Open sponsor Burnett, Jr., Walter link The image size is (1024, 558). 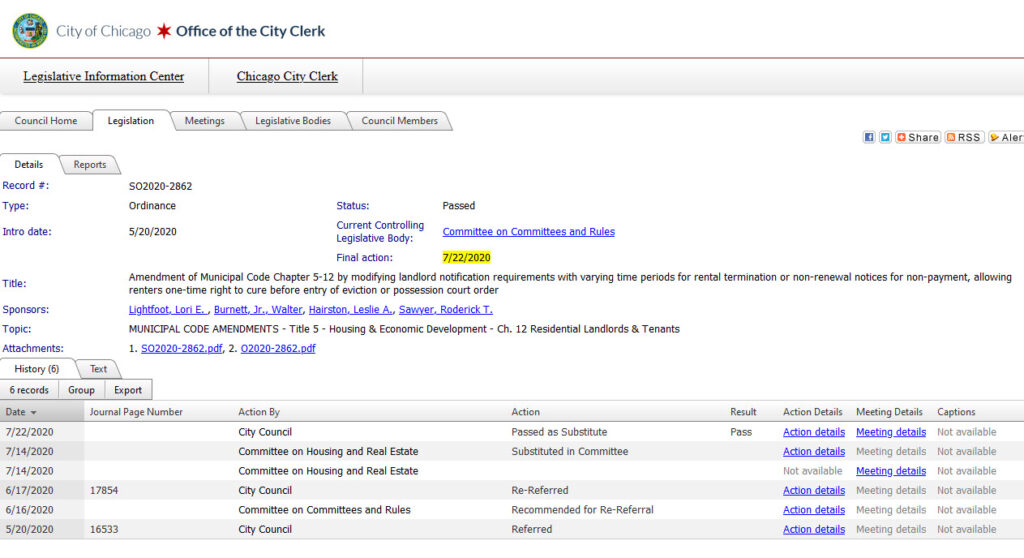(258, 310)
